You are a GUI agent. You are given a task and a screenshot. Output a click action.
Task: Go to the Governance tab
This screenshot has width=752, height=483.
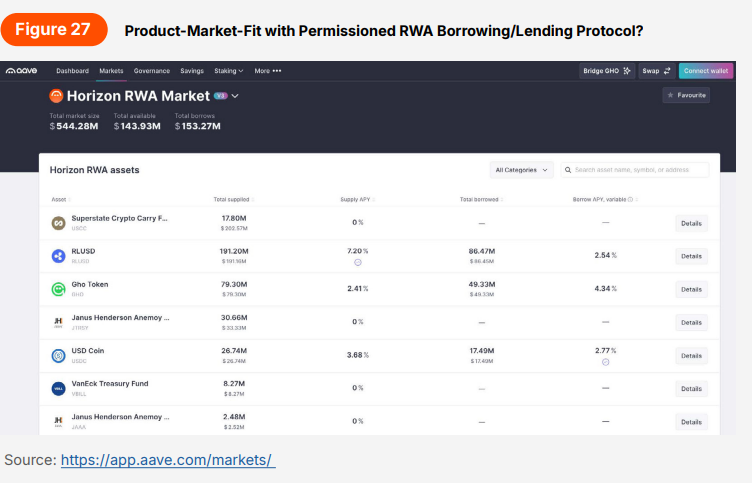coord(152,71)
